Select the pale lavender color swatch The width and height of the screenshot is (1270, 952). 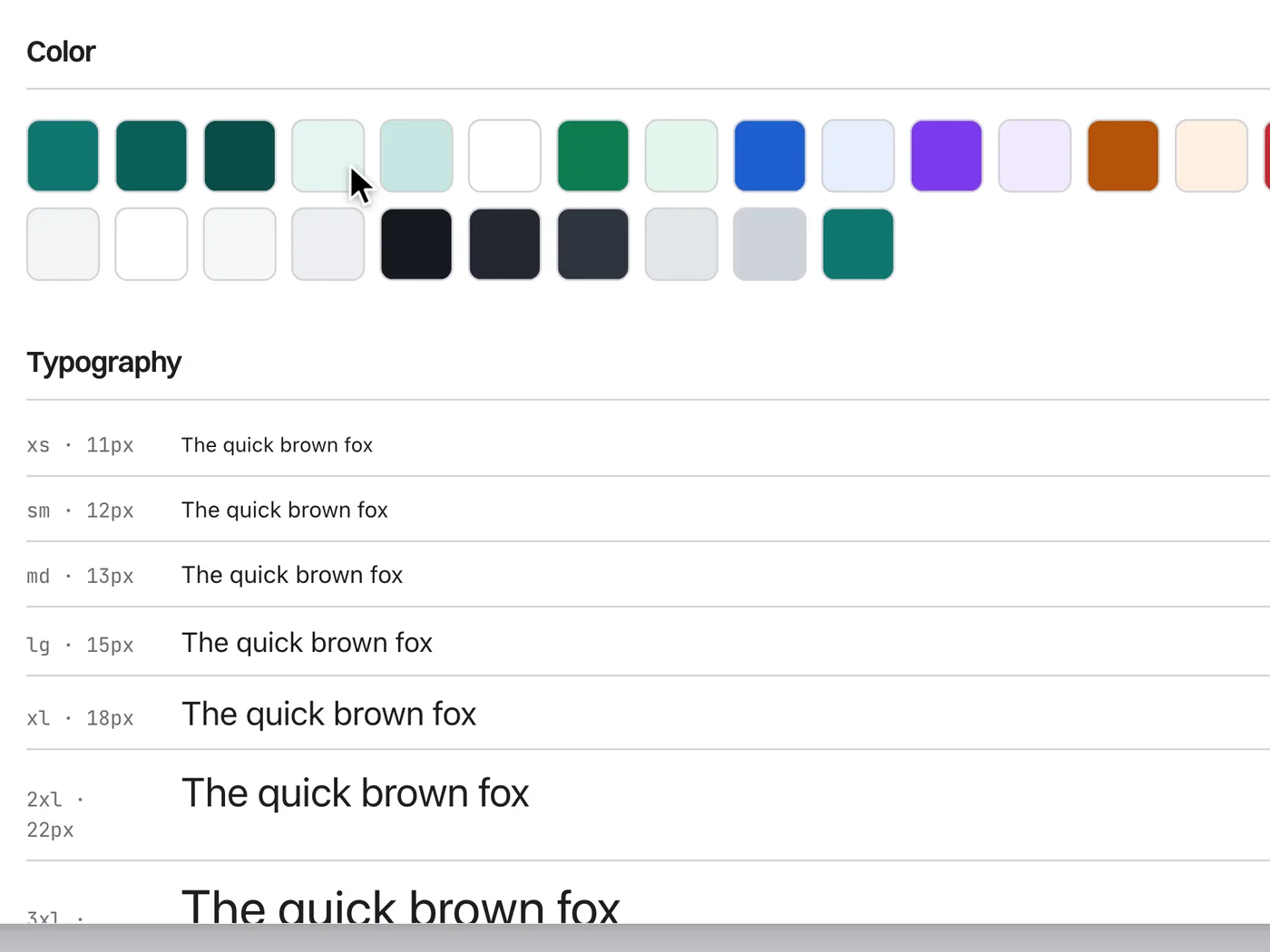(1034, 156)
